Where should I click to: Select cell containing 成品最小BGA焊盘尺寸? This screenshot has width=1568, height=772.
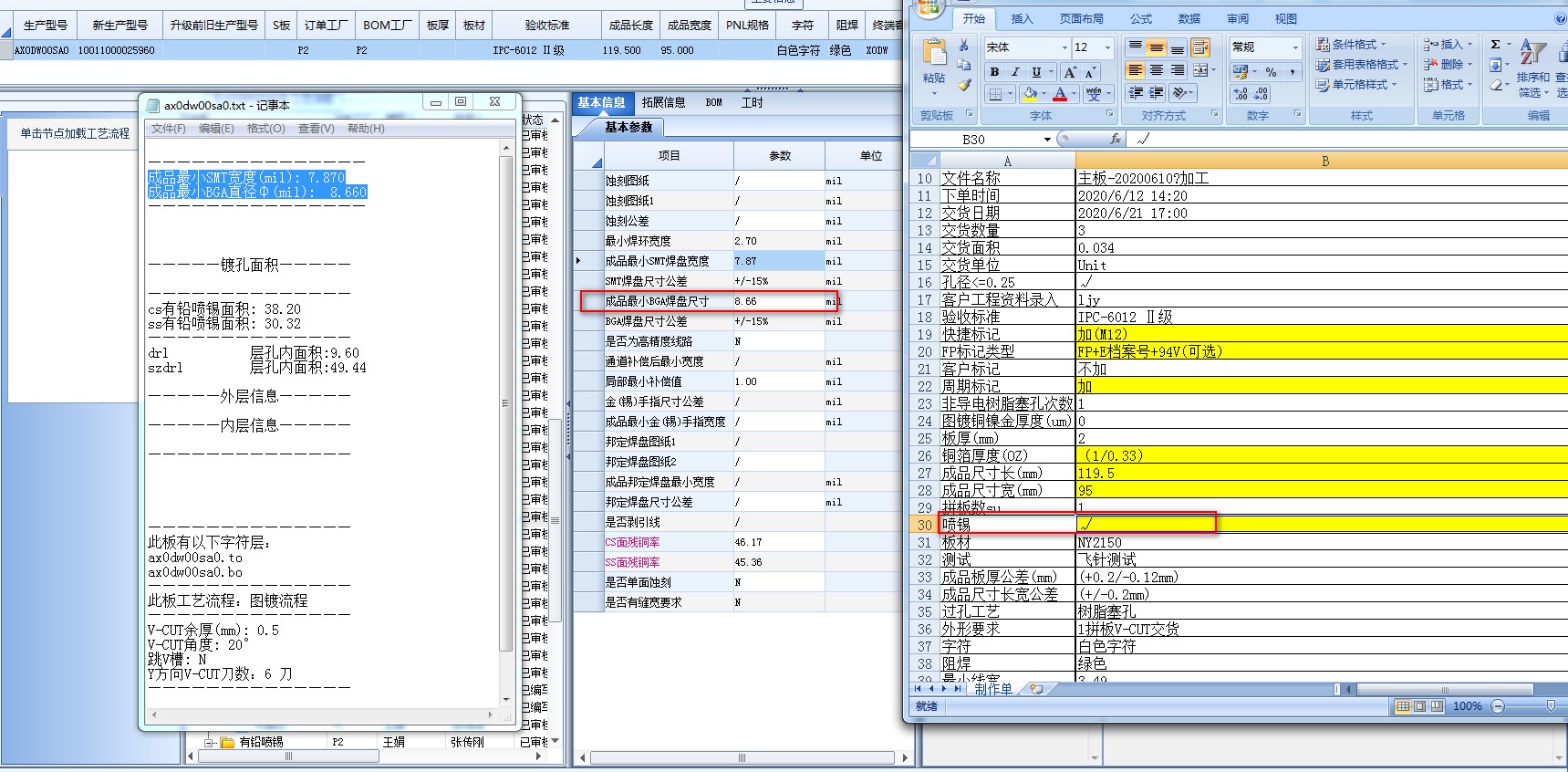pos(668,301)
